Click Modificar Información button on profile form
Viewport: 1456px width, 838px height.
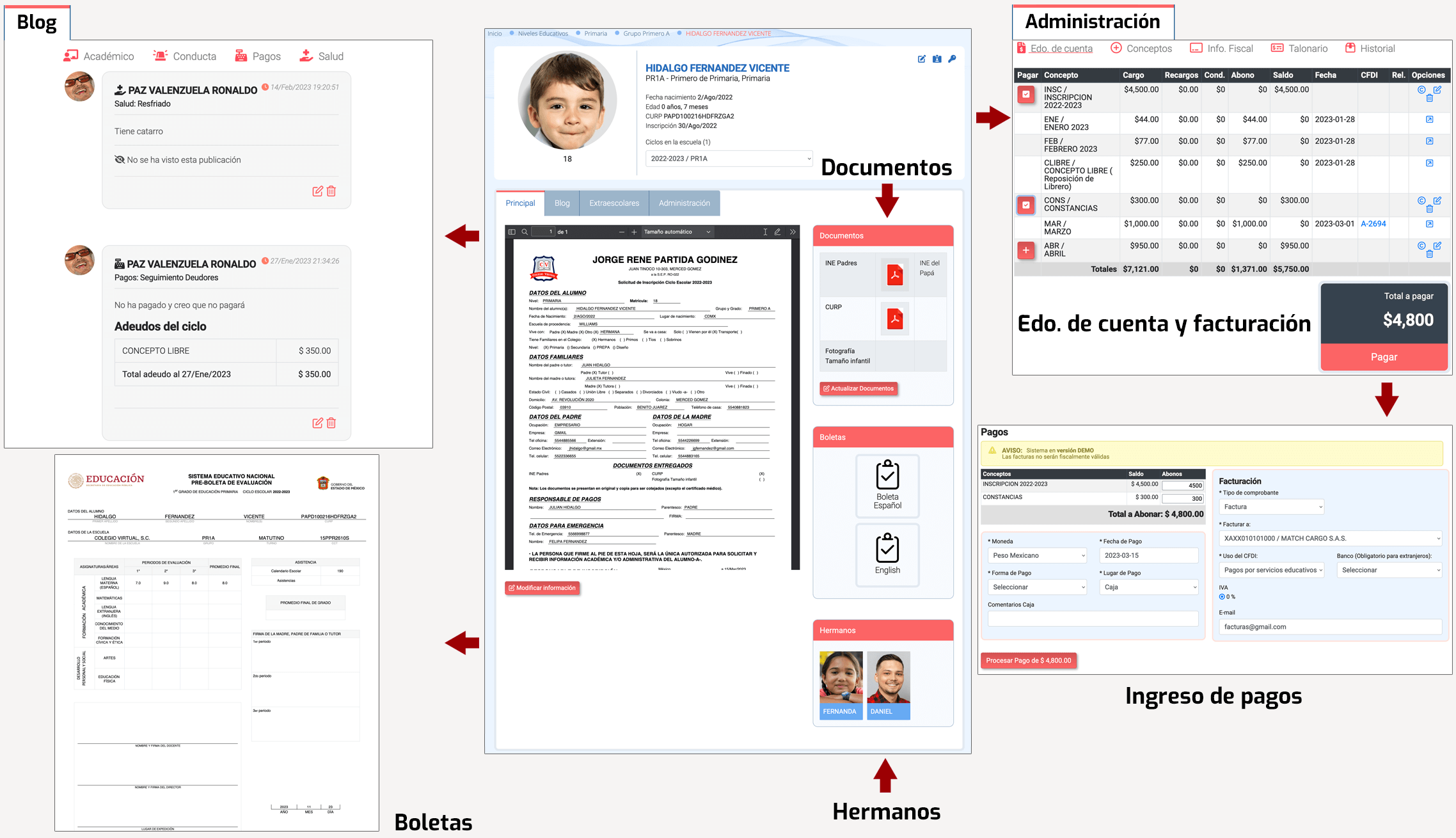(x=541, y=588)
